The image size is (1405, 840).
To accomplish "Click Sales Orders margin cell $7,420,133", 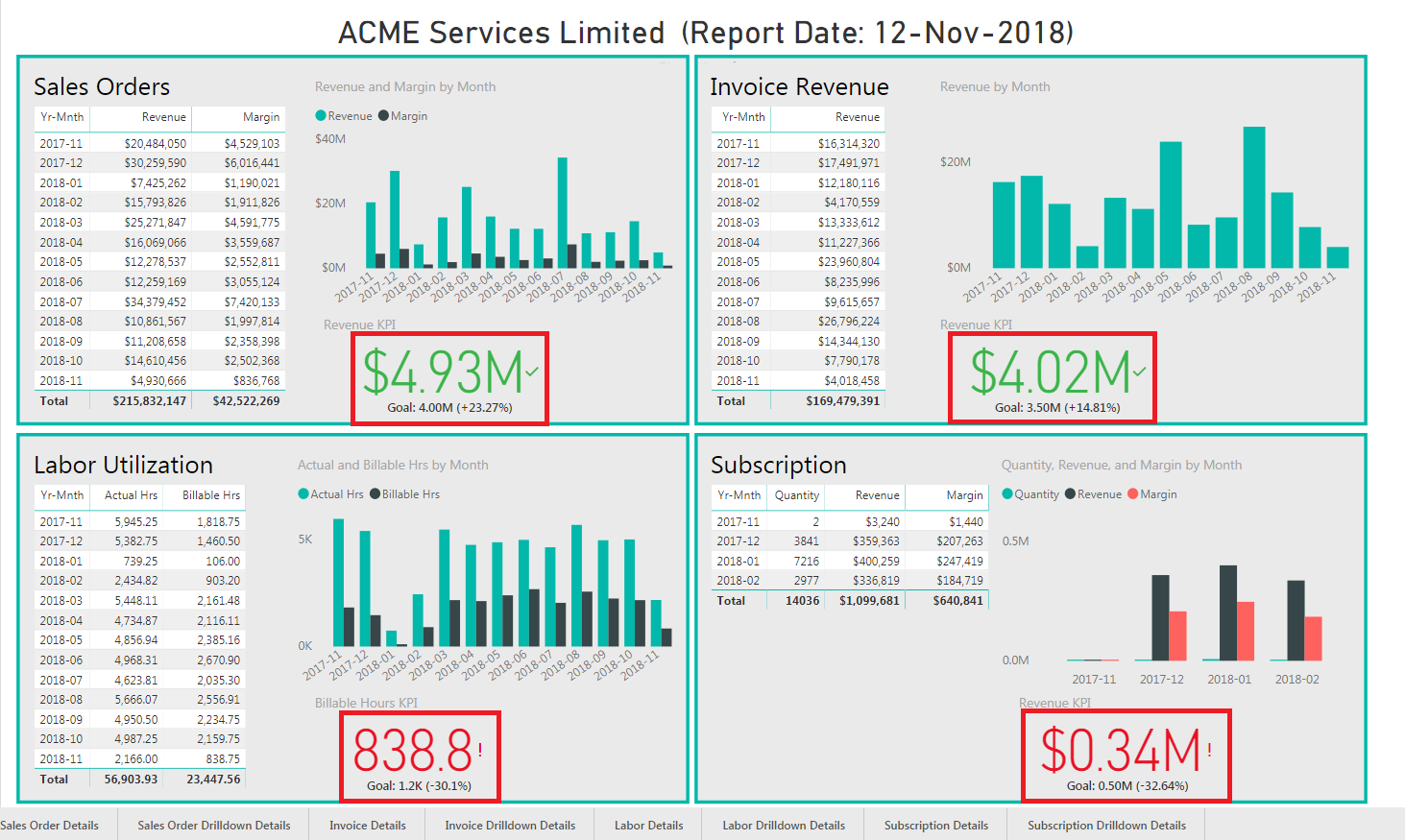I will coord(252,302).
